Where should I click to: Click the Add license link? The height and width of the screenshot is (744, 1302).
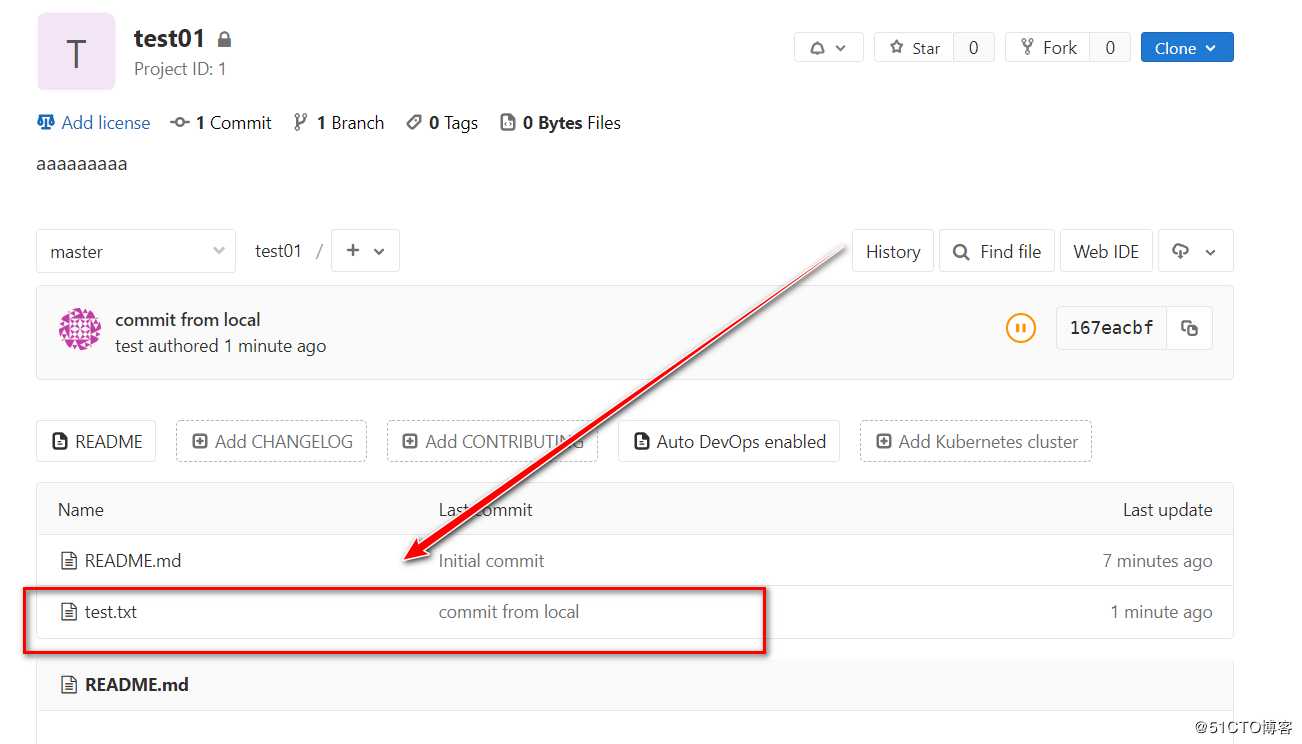93,123
